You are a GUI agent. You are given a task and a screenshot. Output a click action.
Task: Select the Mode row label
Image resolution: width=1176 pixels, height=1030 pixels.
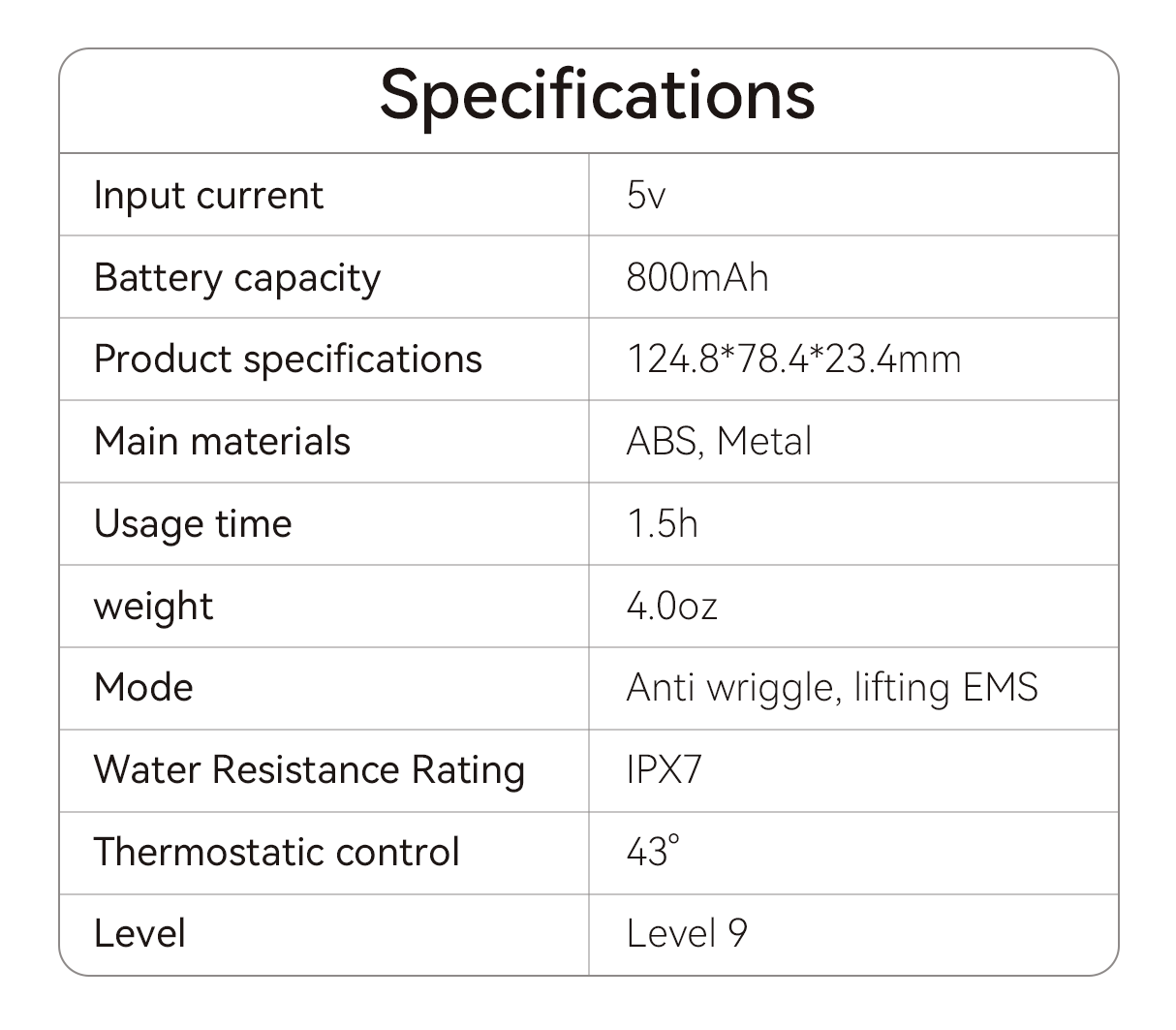coord(143,688)
